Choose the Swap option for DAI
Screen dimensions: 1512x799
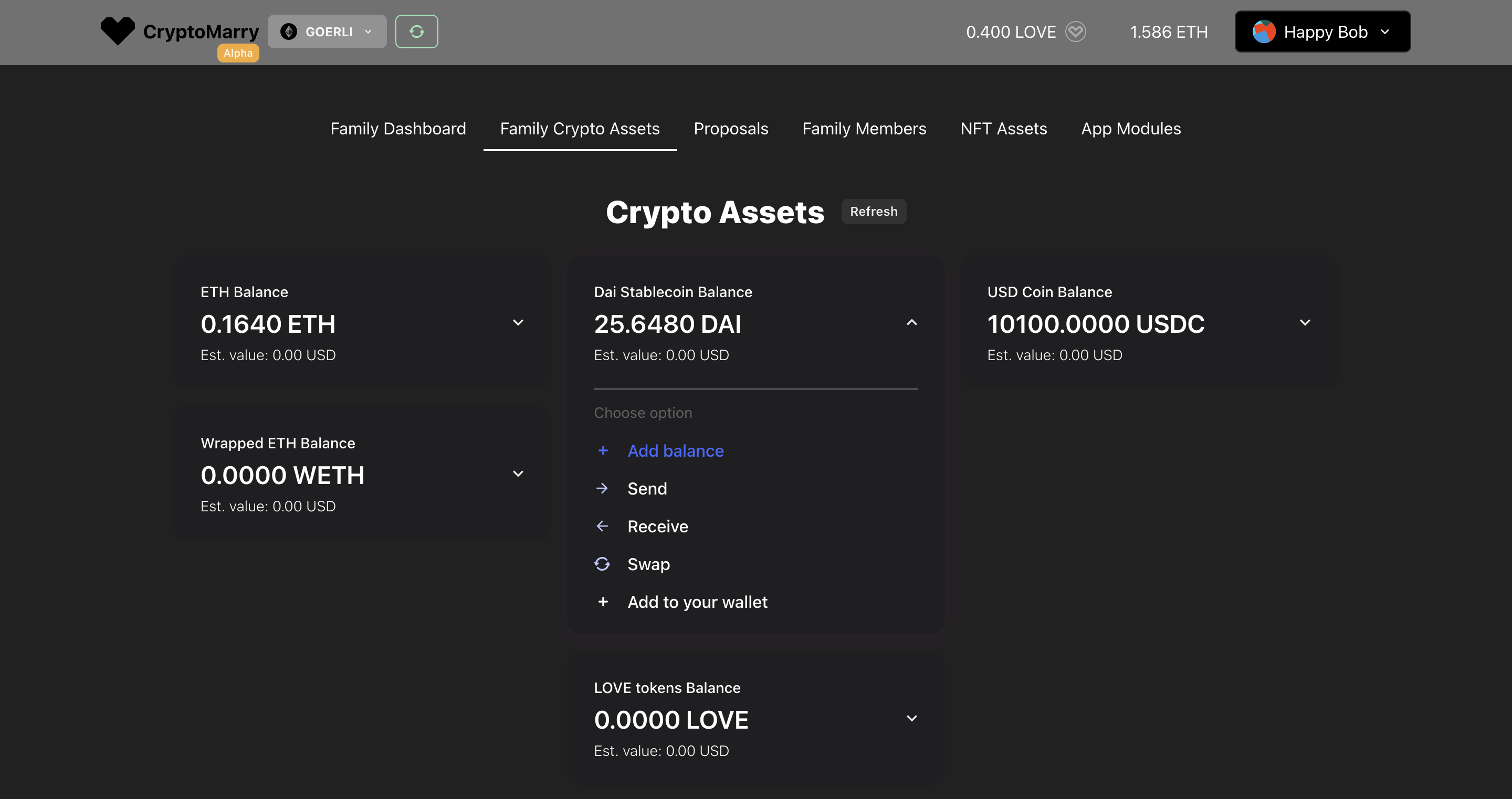(x=648, y=564)
